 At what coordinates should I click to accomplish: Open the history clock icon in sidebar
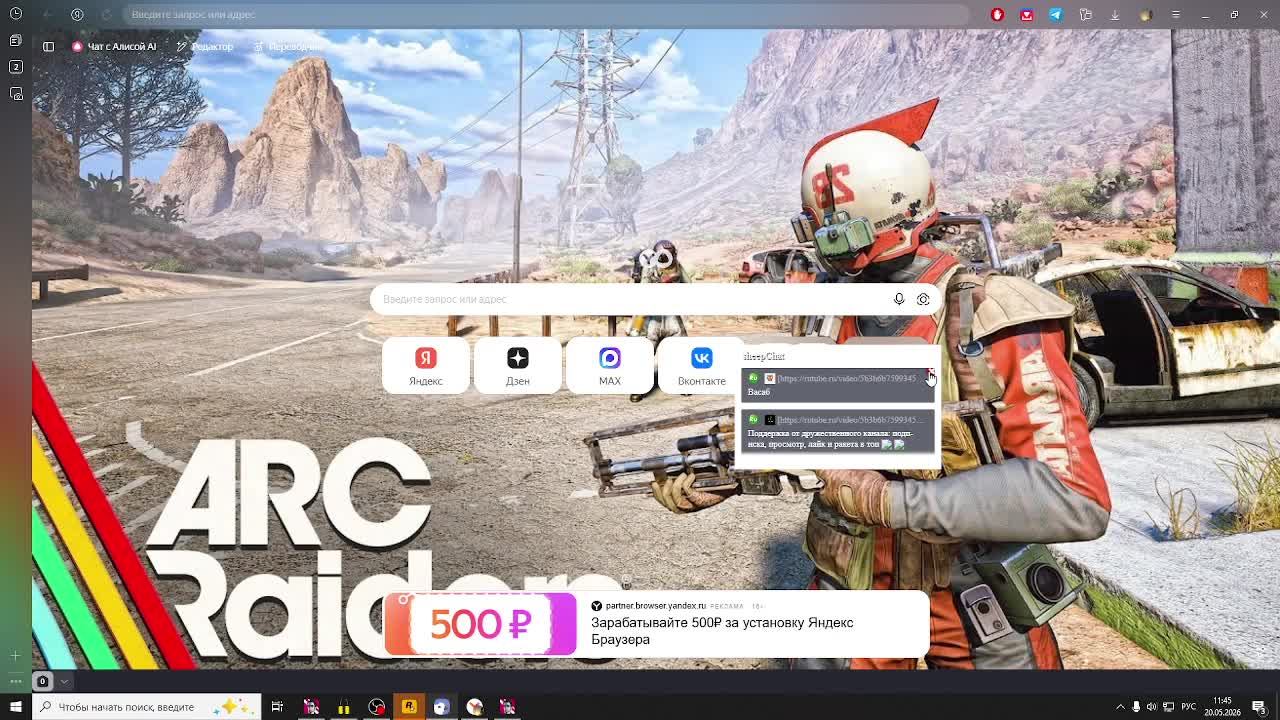tap(15, 14)
